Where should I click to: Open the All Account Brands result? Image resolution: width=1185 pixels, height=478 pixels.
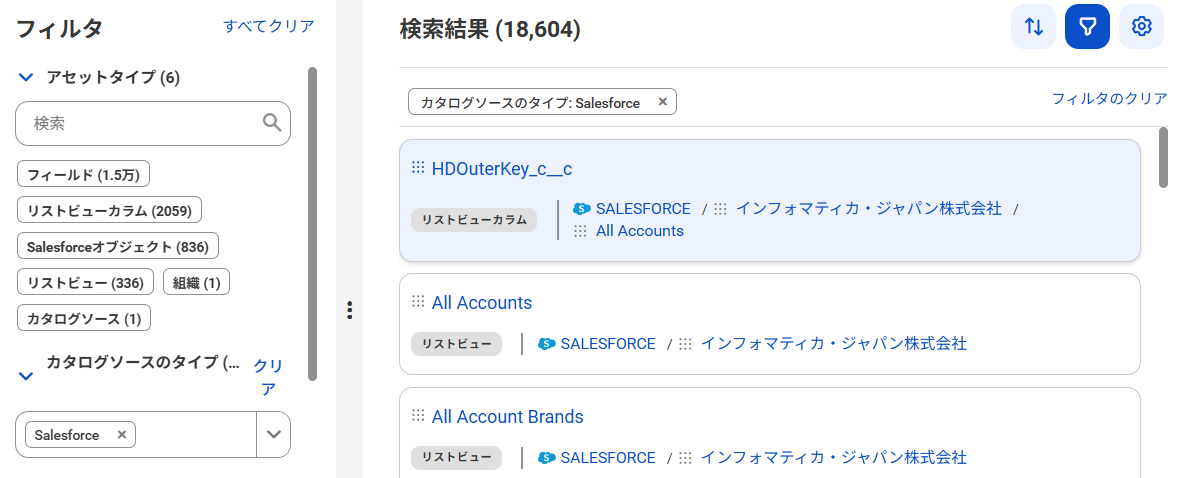[x=507, y=417]
